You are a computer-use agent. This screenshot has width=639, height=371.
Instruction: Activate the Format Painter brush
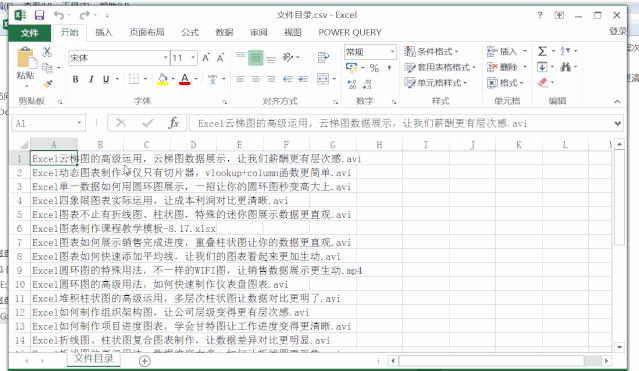[48, 84]
